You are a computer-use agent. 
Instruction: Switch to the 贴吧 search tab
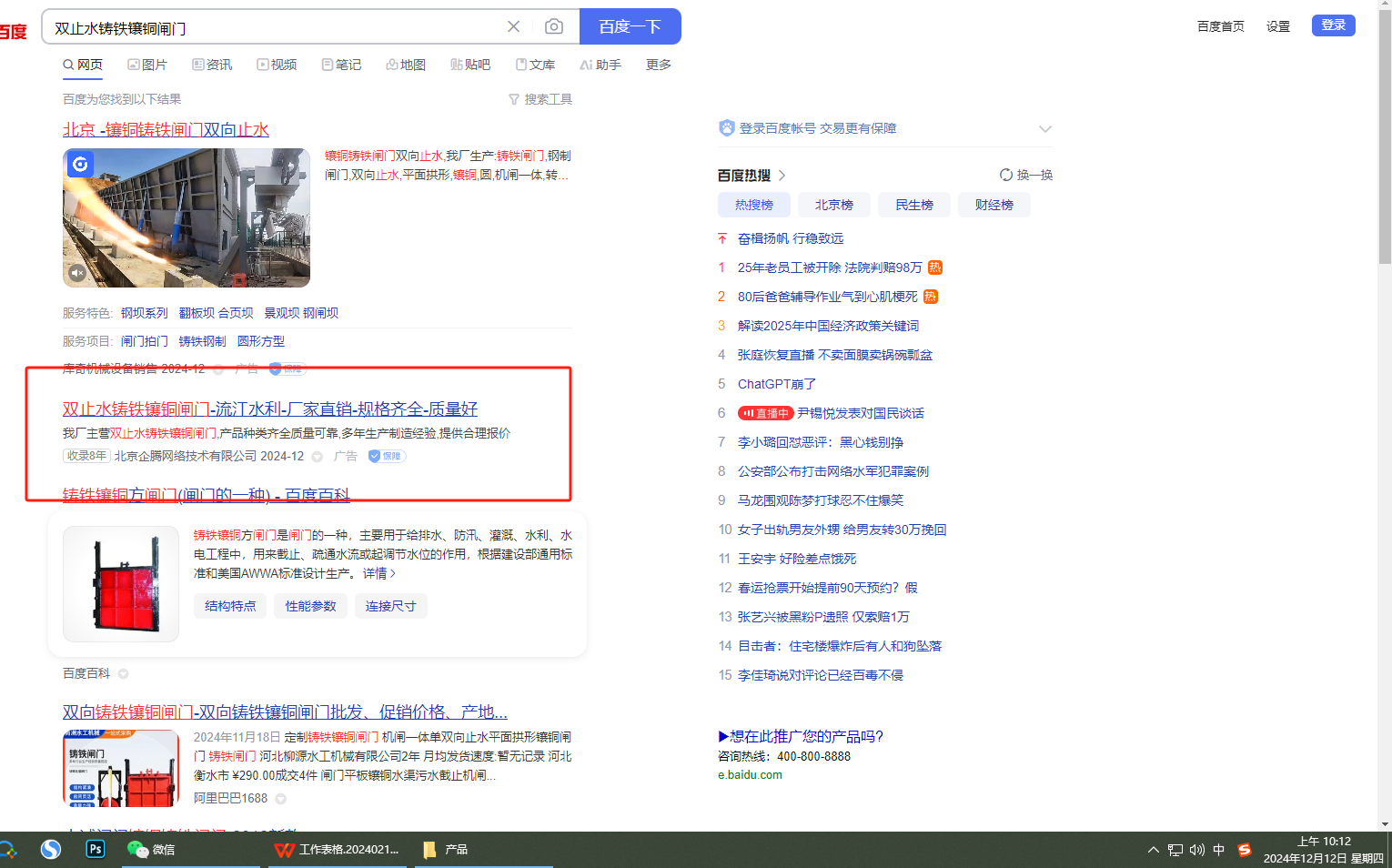pos(470,65)
